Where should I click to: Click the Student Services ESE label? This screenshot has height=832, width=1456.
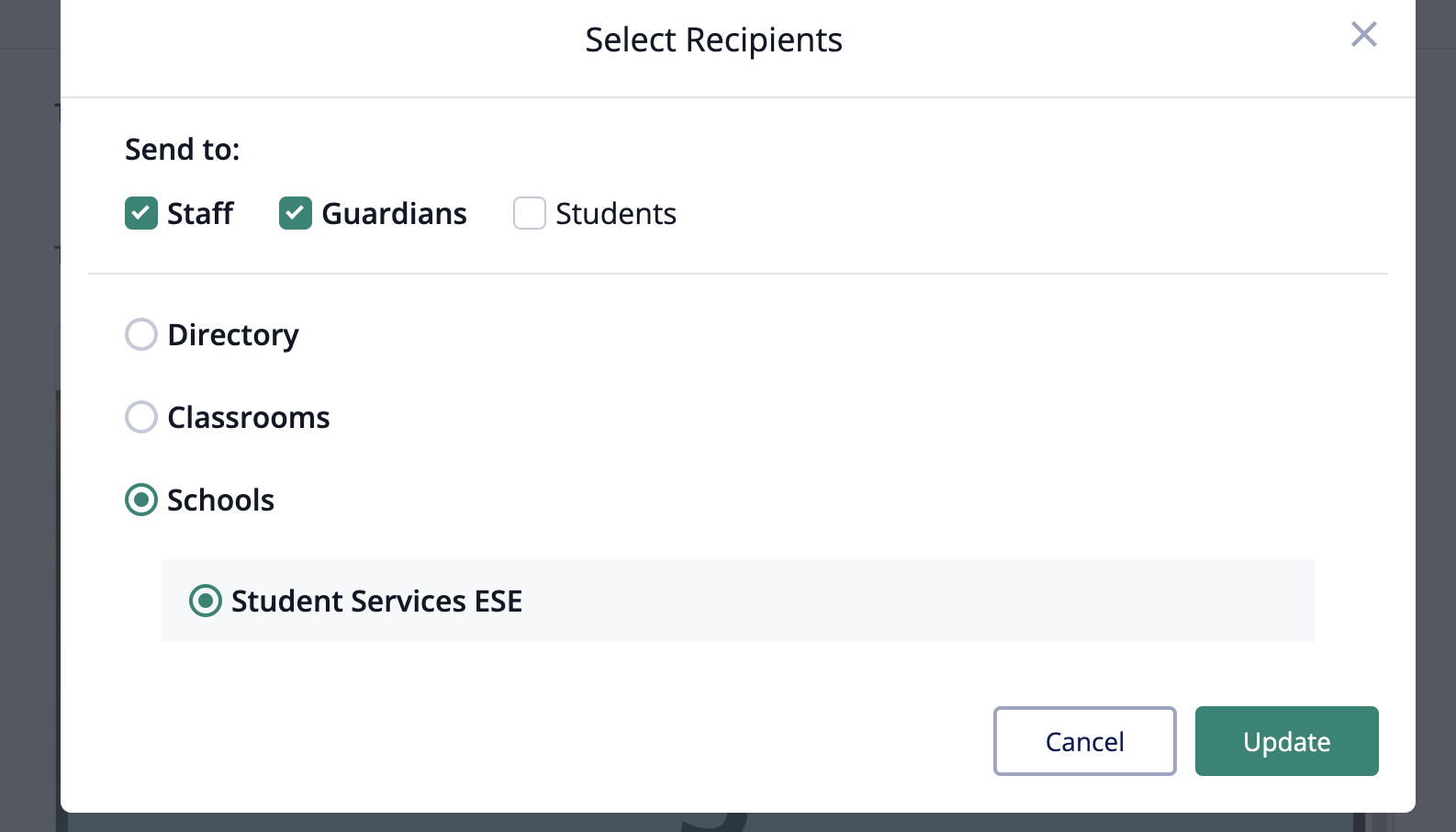(x=376, y=601)
